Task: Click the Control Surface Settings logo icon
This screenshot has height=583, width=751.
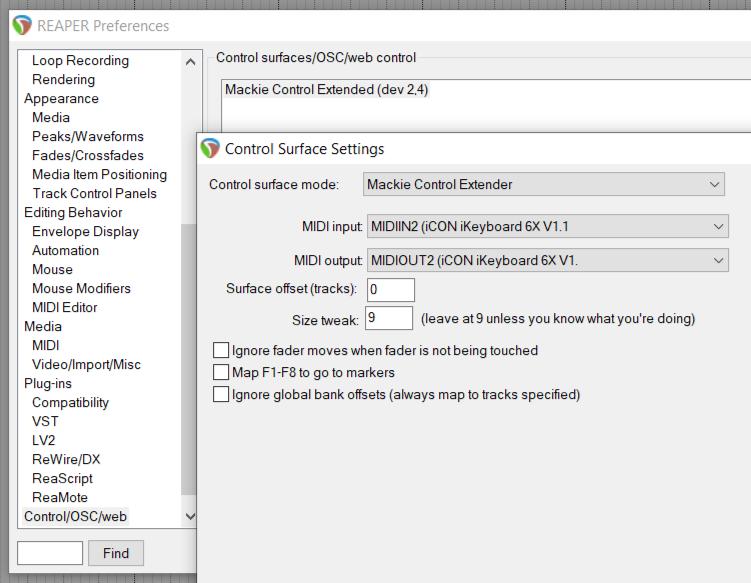Action: [210, 149]
